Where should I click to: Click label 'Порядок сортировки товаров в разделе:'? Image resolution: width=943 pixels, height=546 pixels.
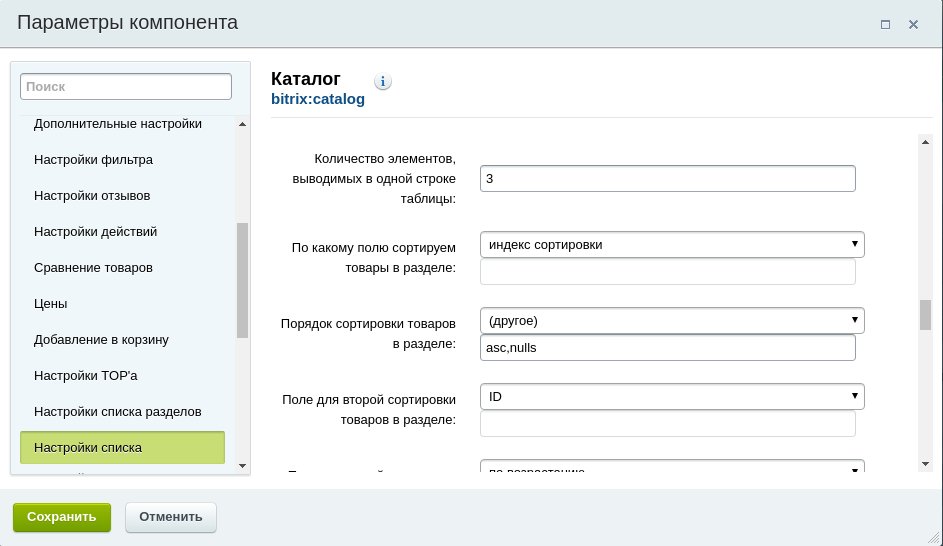(x=368, y=334)
